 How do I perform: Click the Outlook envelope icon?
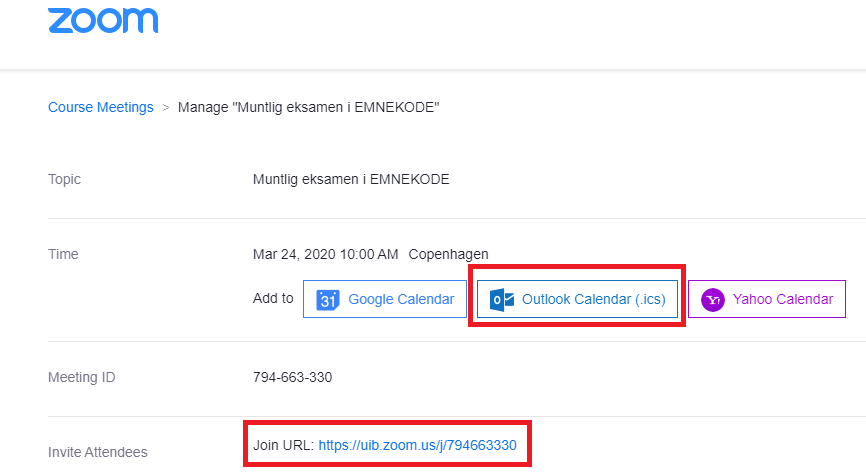tap(502, 299)
